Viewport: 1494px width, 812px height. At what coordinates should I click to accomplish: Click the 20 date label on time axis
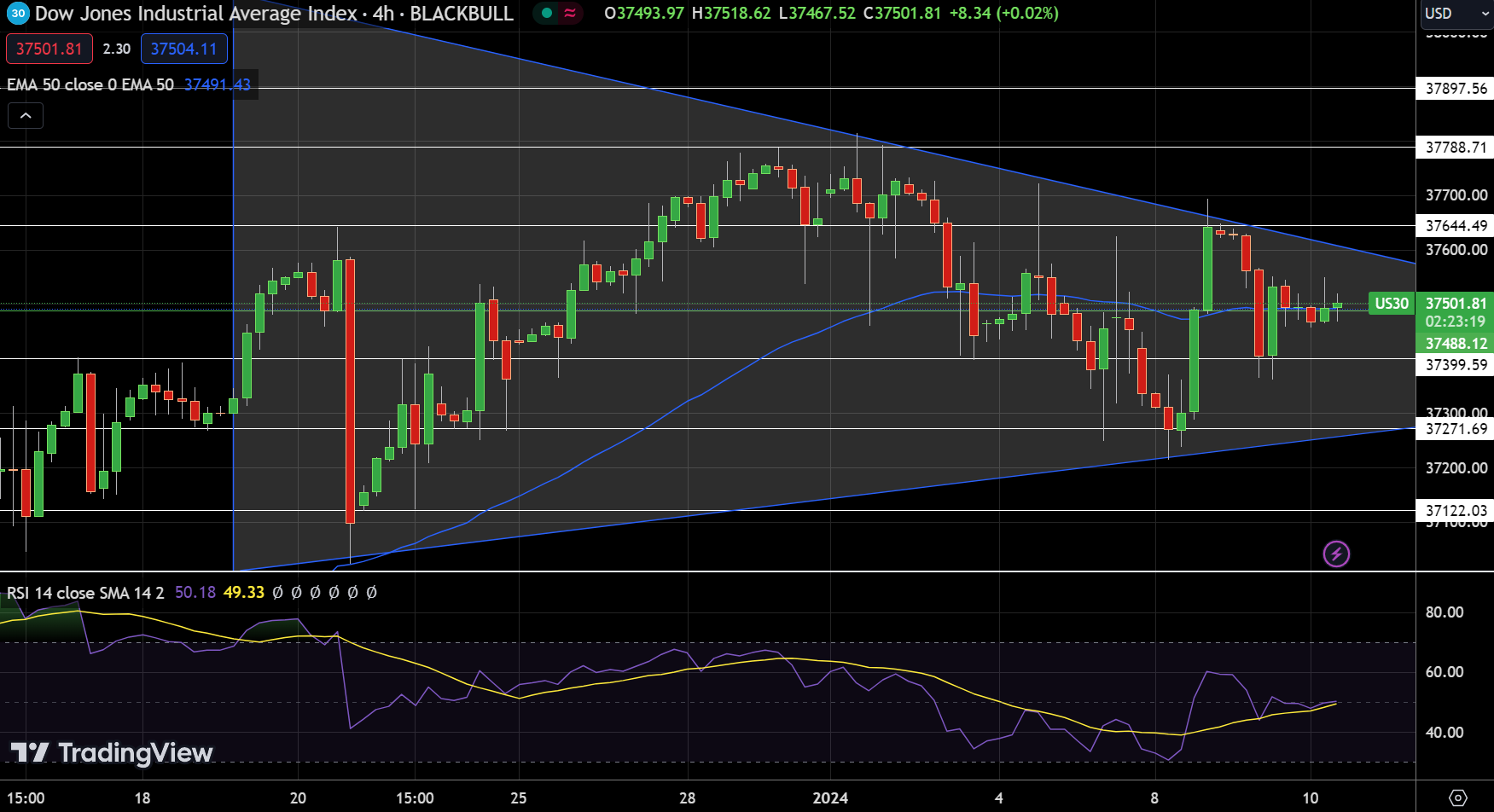[298, 798]
